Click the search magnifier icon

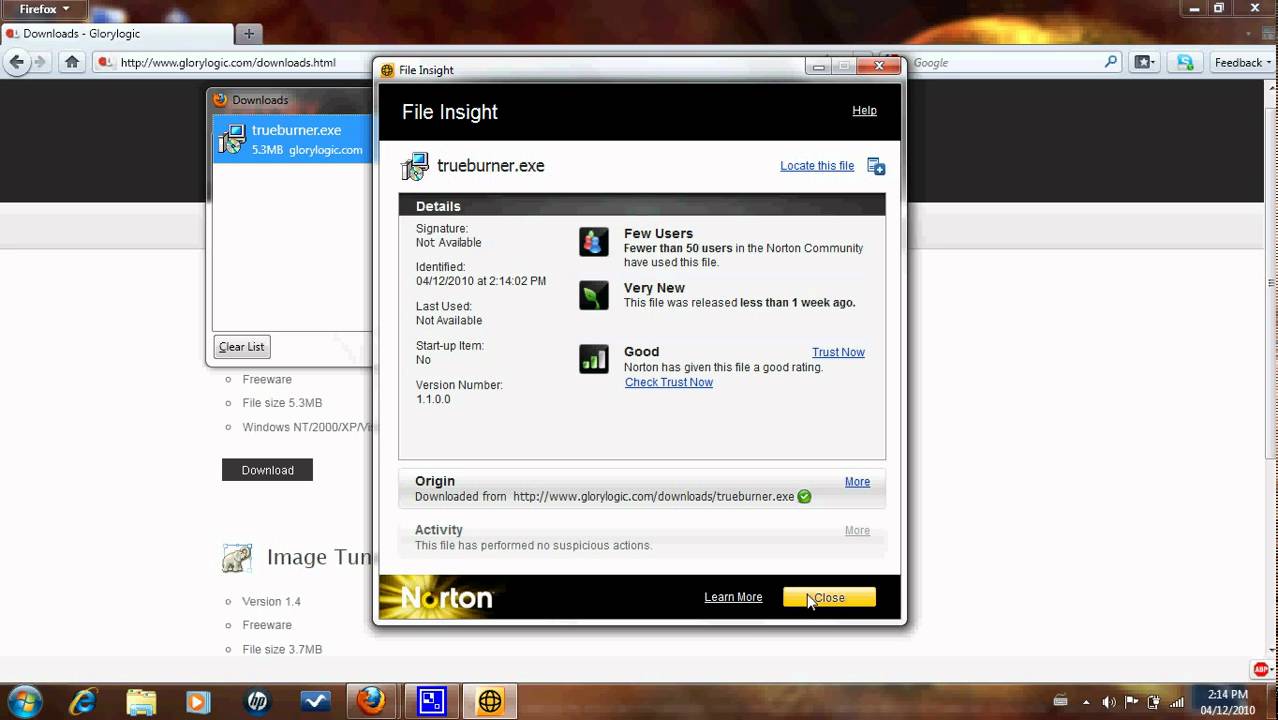coord(1111,62)
